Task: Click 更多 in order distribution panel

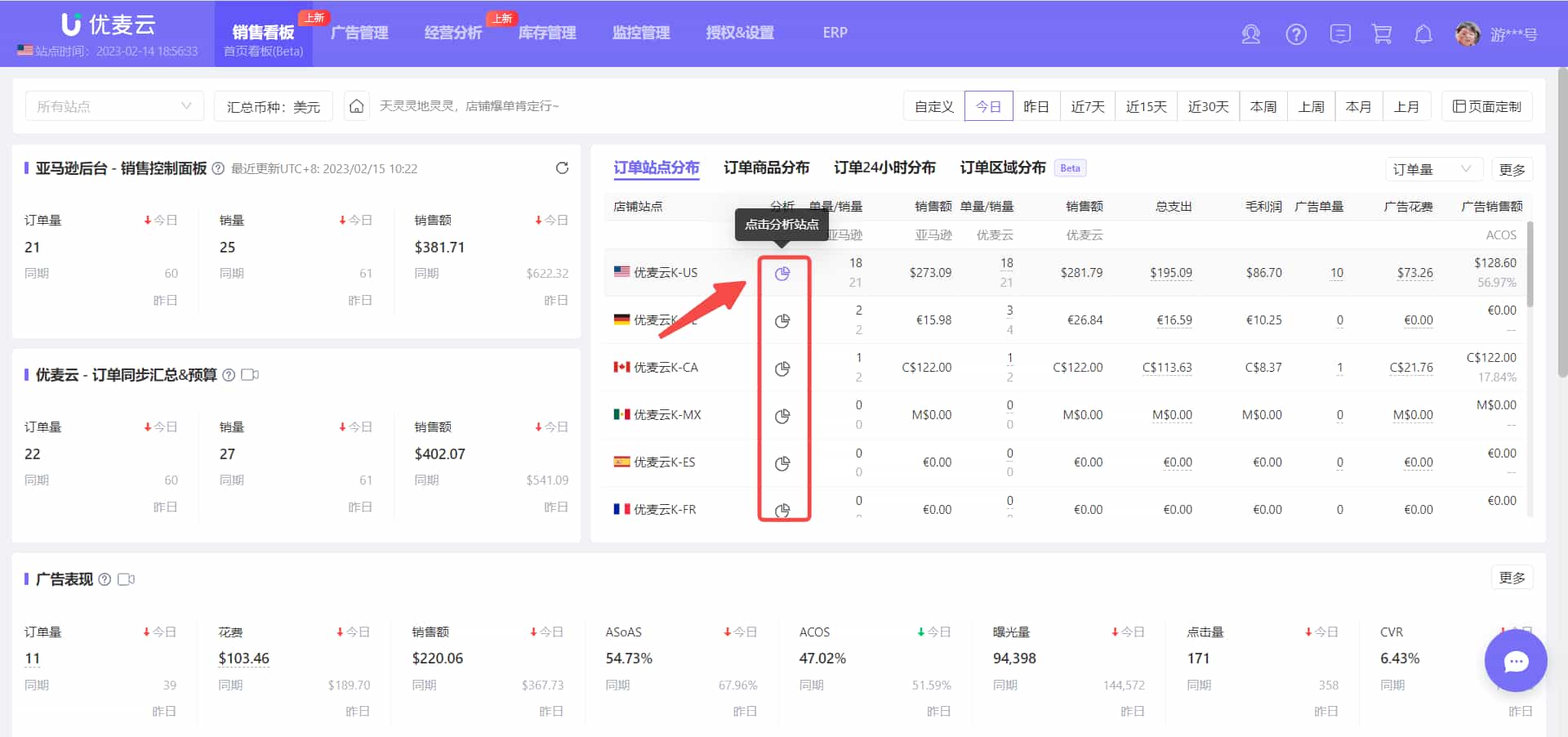Action: point(1512,169)
